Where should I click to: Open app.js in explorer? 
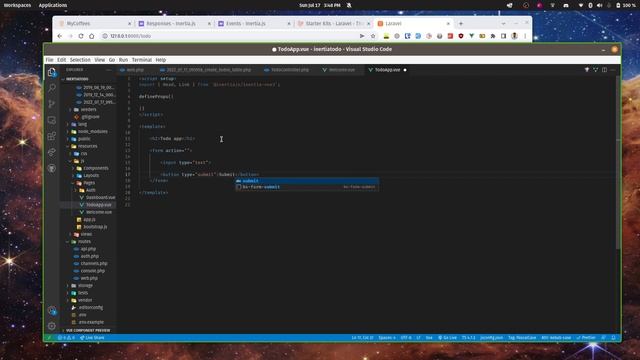click(x=89, y=220)
